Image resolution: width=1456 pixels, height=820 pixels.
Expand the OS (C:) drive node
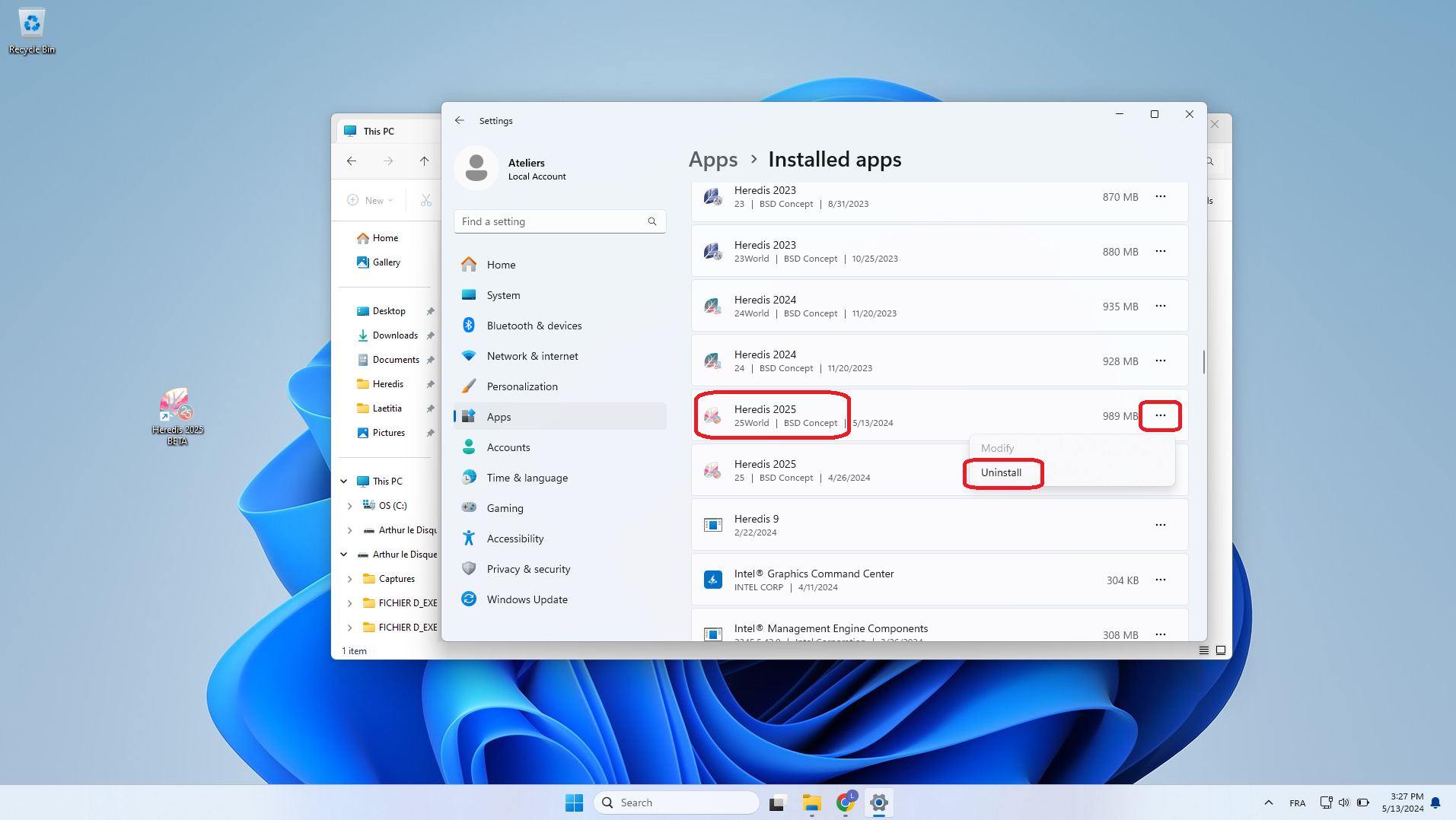350,506
